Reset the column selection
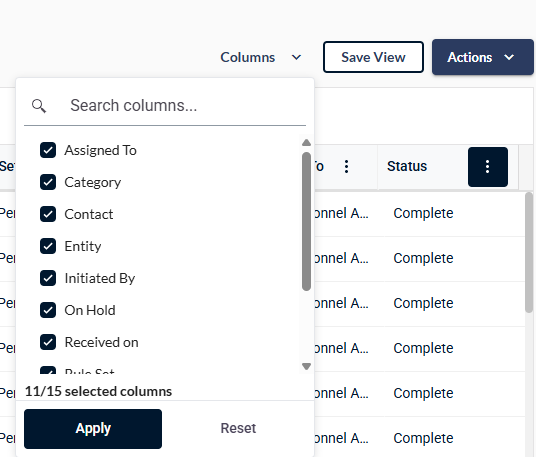This screenshot has height=457, width=536. [x=238, y=428]
